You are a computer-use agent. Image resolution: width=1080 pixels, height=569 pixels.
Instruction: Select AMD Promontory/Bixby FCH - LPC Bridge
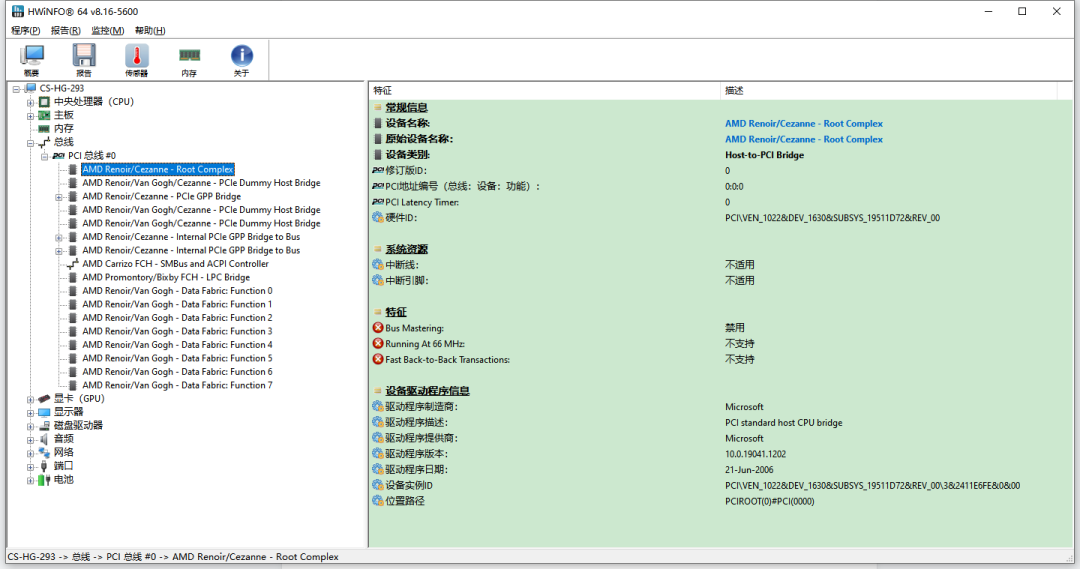click(x=166, y=277)
